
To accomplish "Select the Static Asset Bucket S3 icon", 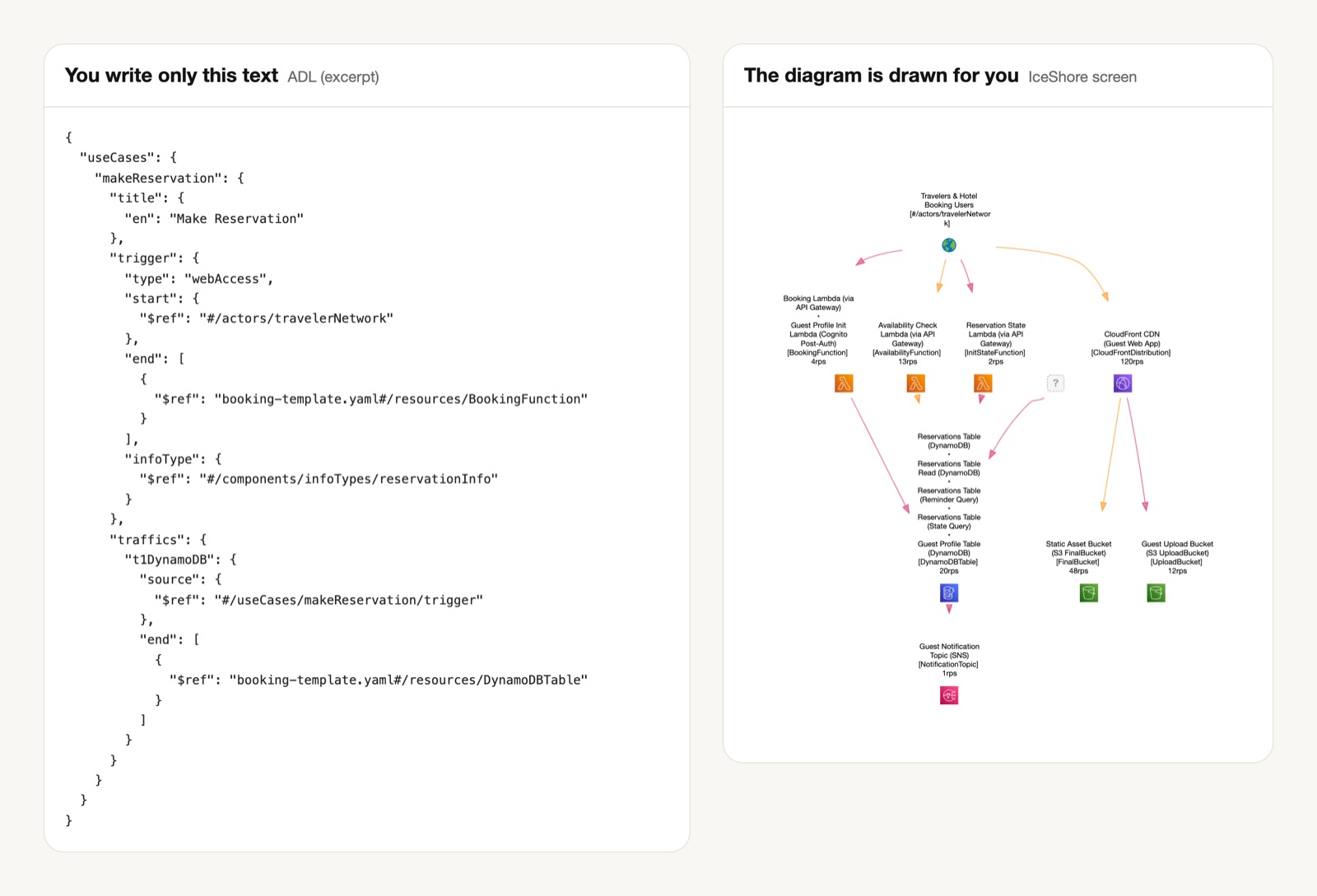I will pyautogui.click(x=1088, y=593).
